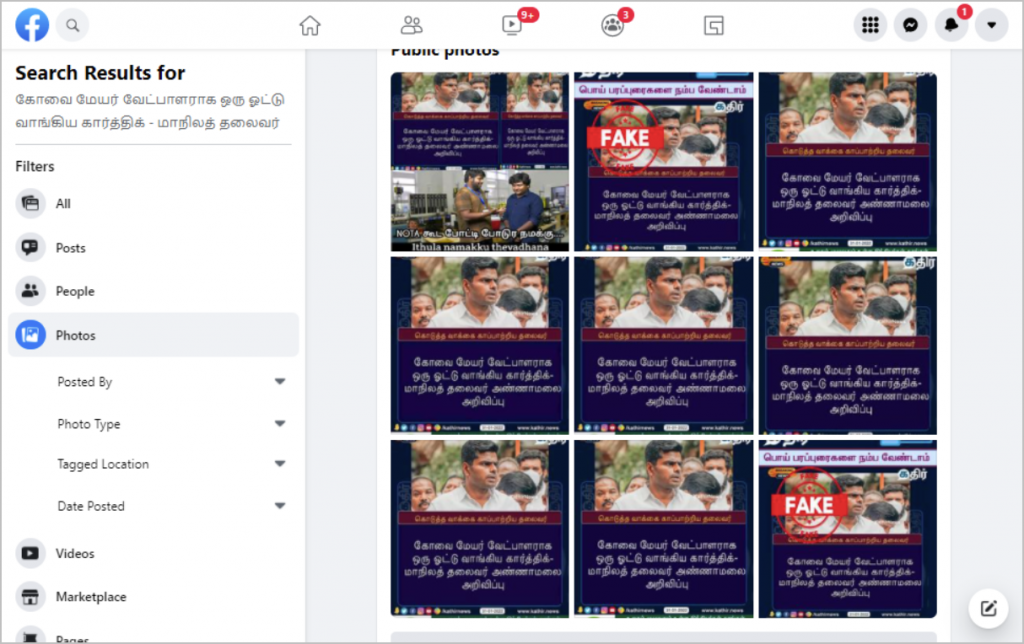Image resolution: width=1024 pixels, height=644 pixels.
Task: Open the account dropdown arrow
Action: tap(991, 25)
